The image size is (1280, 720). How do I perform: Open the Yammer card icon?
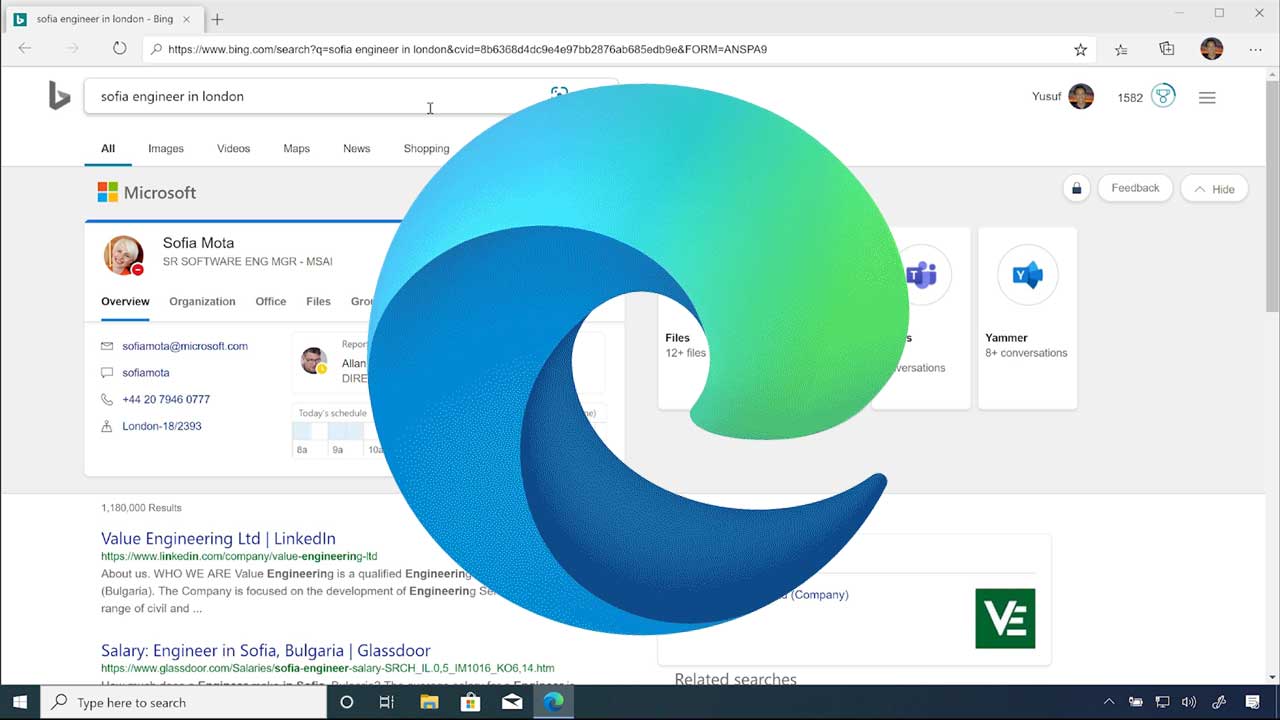[x=1027, y=275]
